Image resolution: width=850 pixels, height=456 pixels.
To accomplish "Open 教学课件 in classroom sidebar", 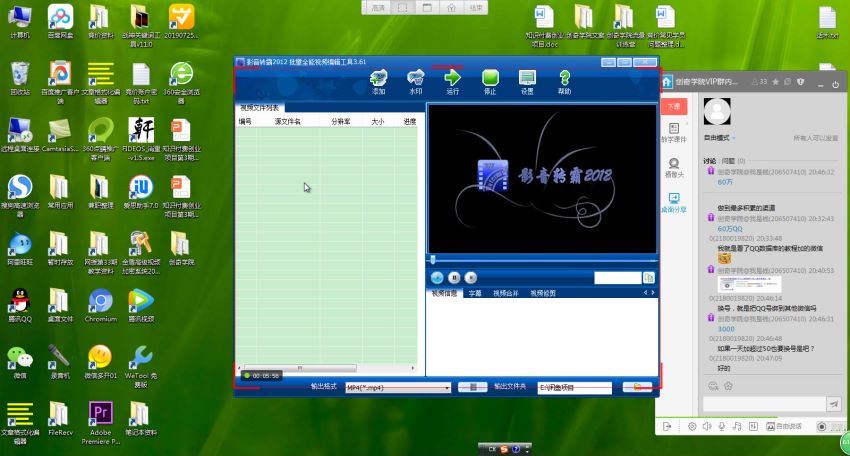I will [x=674, y=133].
